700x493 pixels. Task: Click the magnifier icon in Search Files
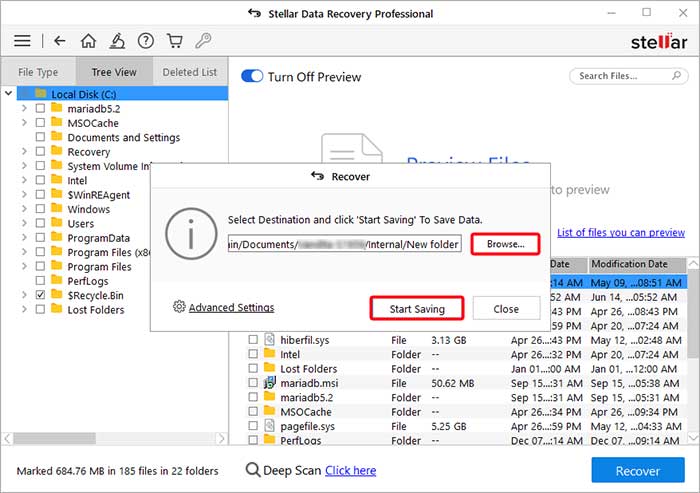[x=676, y=75]
